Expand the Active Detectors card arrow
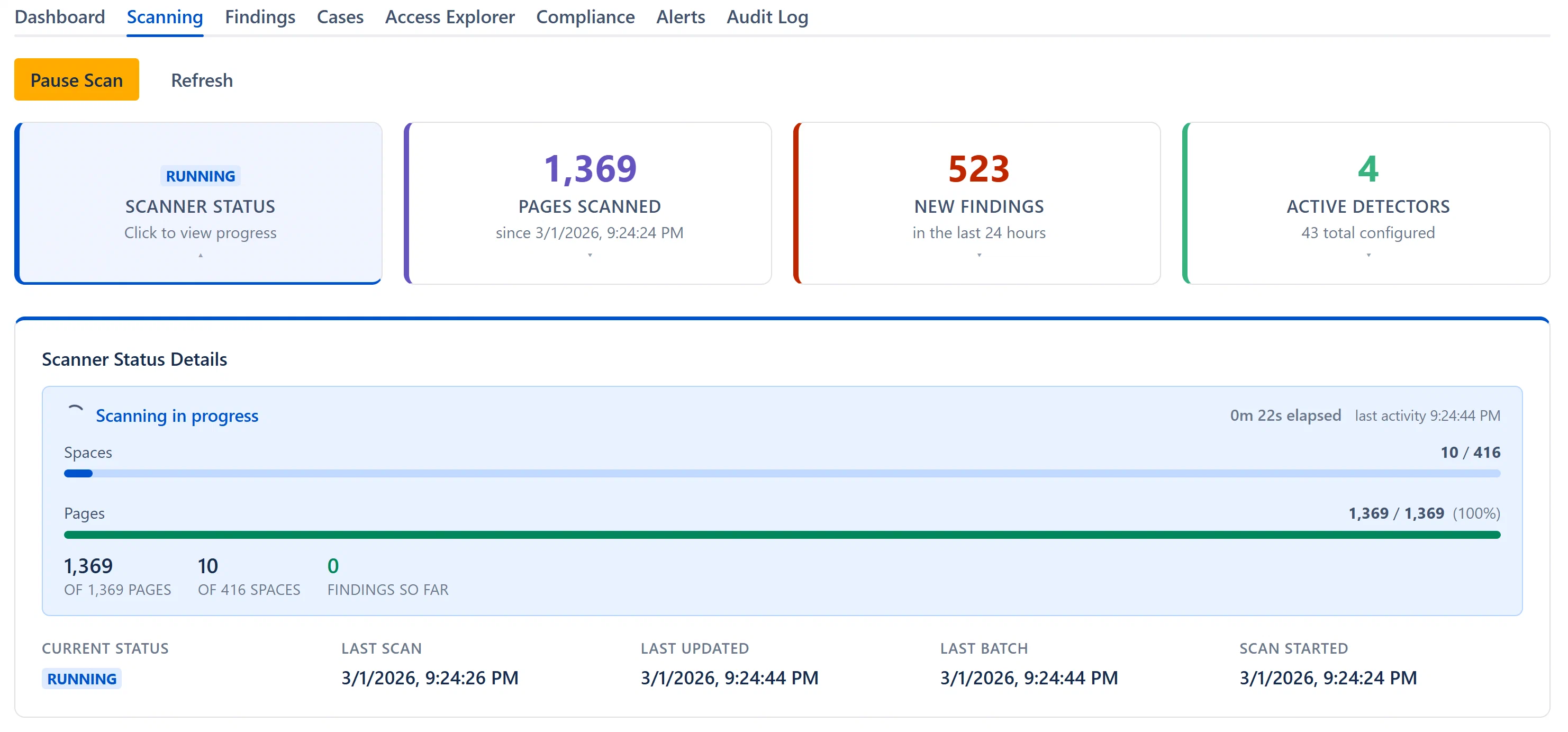The height and width of the screenshot is (732, 1568). pyautogui.click(x=1368, y=256)
